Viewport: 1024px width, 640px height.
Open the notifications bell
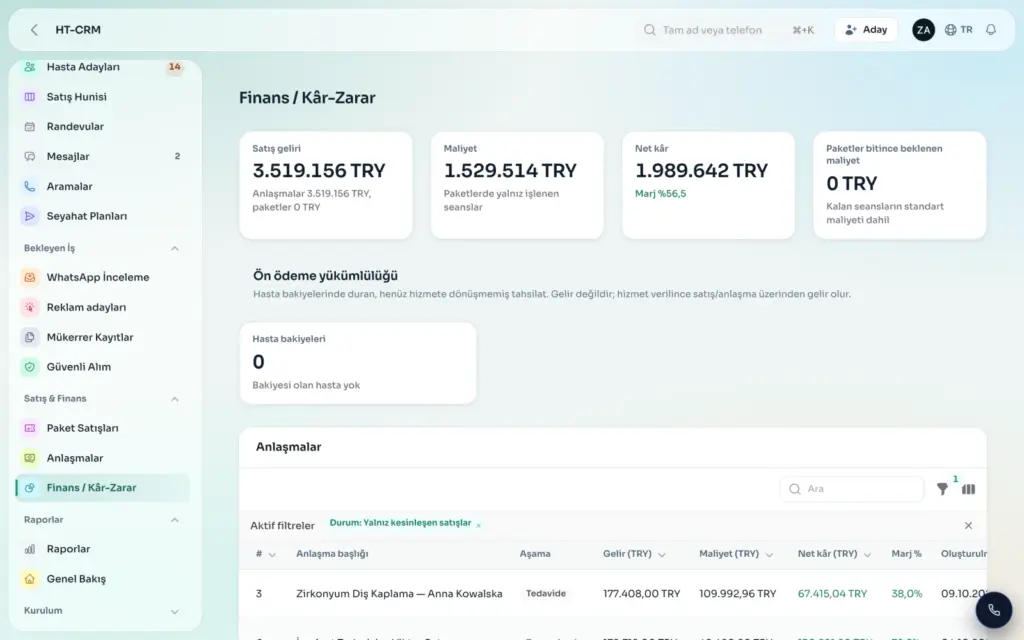[x=991, y=29]
